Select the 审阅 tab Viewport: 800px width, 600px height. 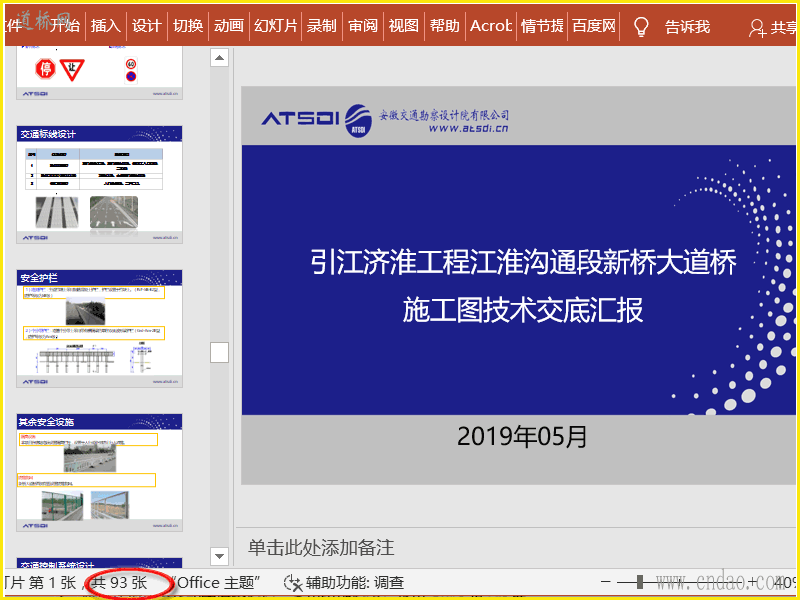(363, 26)
